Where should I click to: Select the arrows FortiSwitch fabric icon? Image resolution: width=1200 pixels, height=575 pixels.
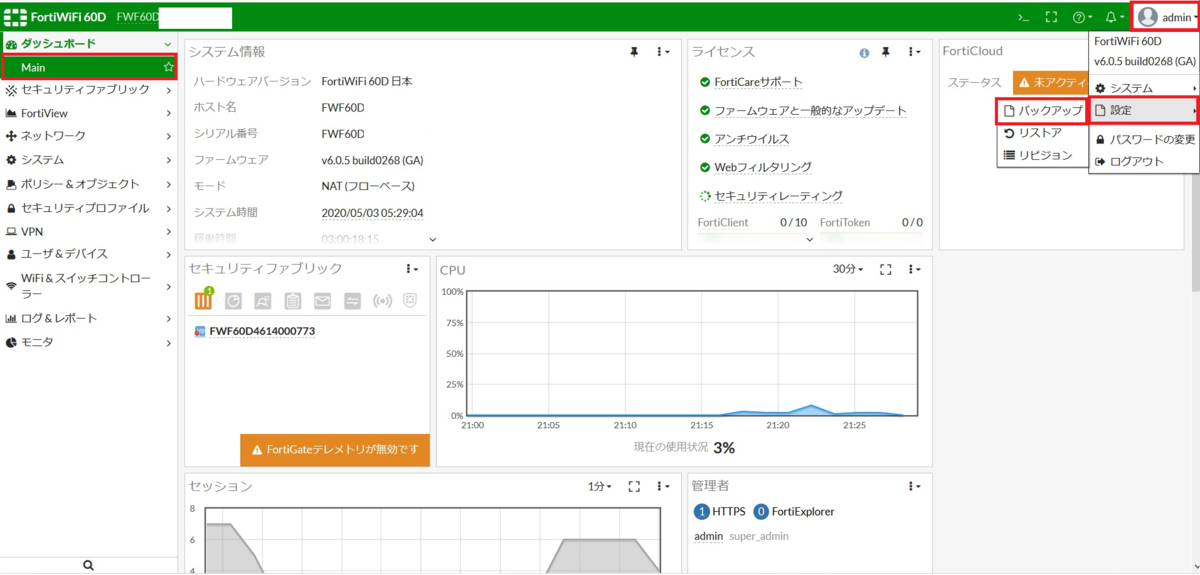coord(352,300)
